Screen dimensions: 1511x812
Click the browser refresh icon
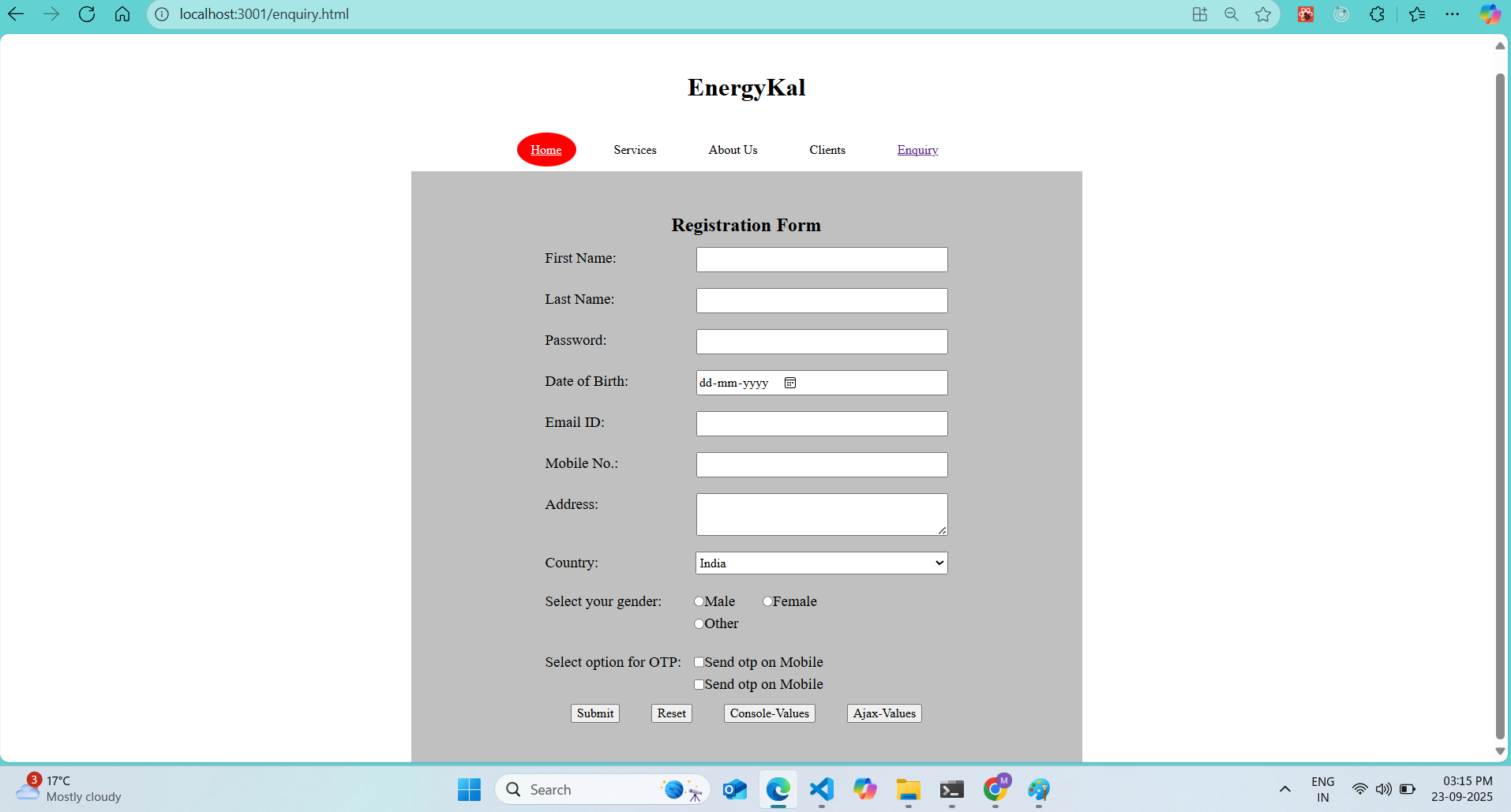87,14
